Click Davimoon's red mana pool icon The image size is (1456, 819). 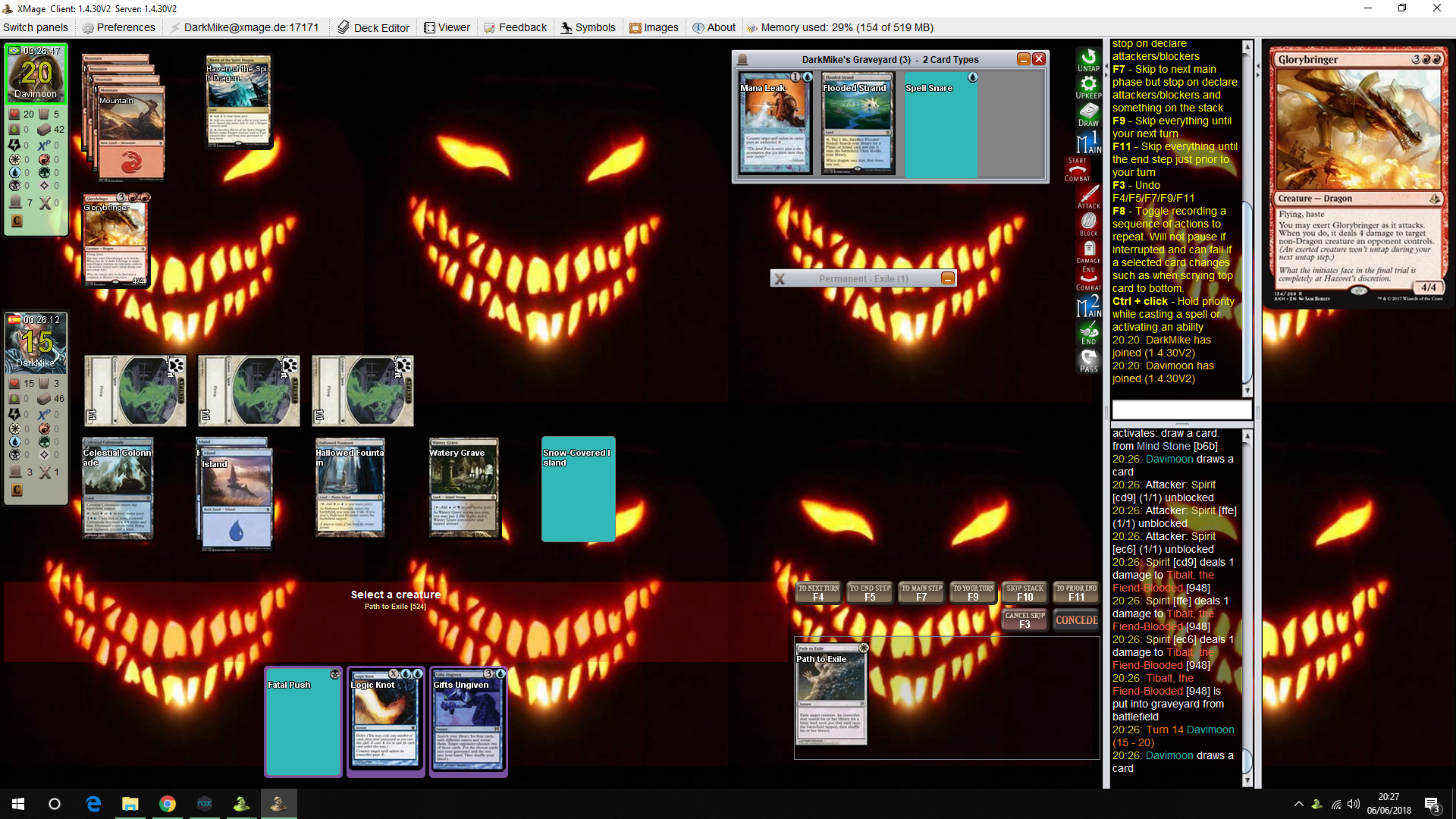pyautogui.click(x=44, y=159)
